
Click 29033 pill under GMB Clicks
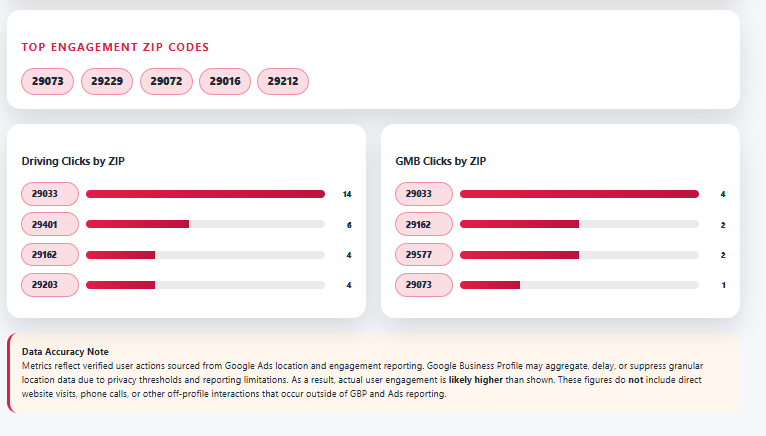(425, 194)
